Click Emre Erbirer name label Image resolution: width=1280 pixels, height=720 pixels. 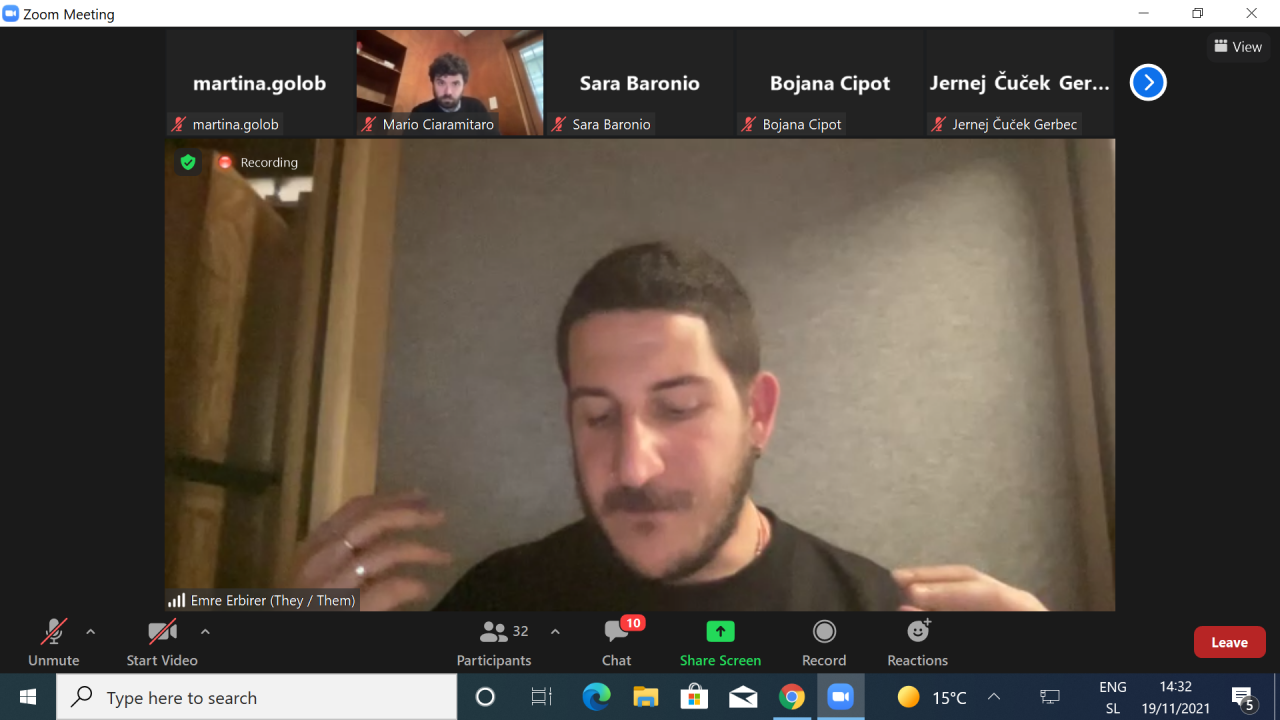[x=273, y=600]
